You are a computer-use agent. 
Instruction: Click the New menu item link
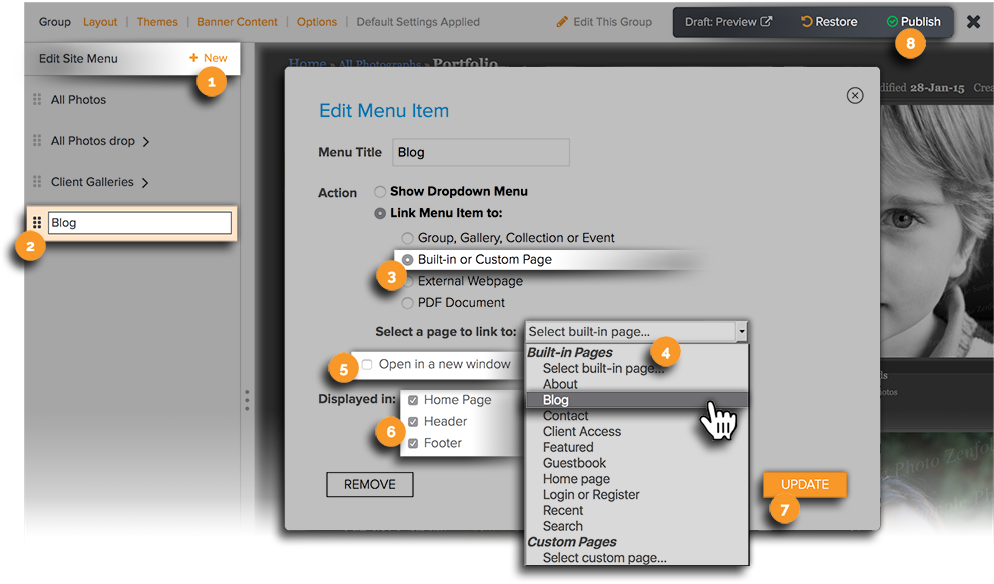pyautogui.click(x=209, y=58)
